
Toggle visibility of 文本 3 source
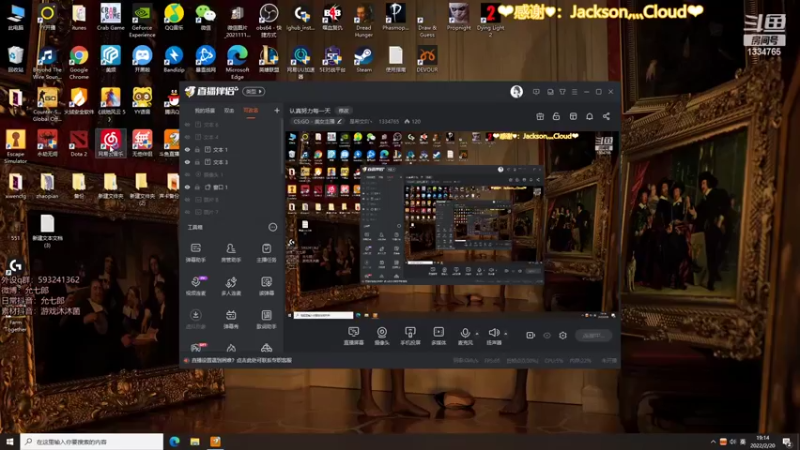[187, 162]
